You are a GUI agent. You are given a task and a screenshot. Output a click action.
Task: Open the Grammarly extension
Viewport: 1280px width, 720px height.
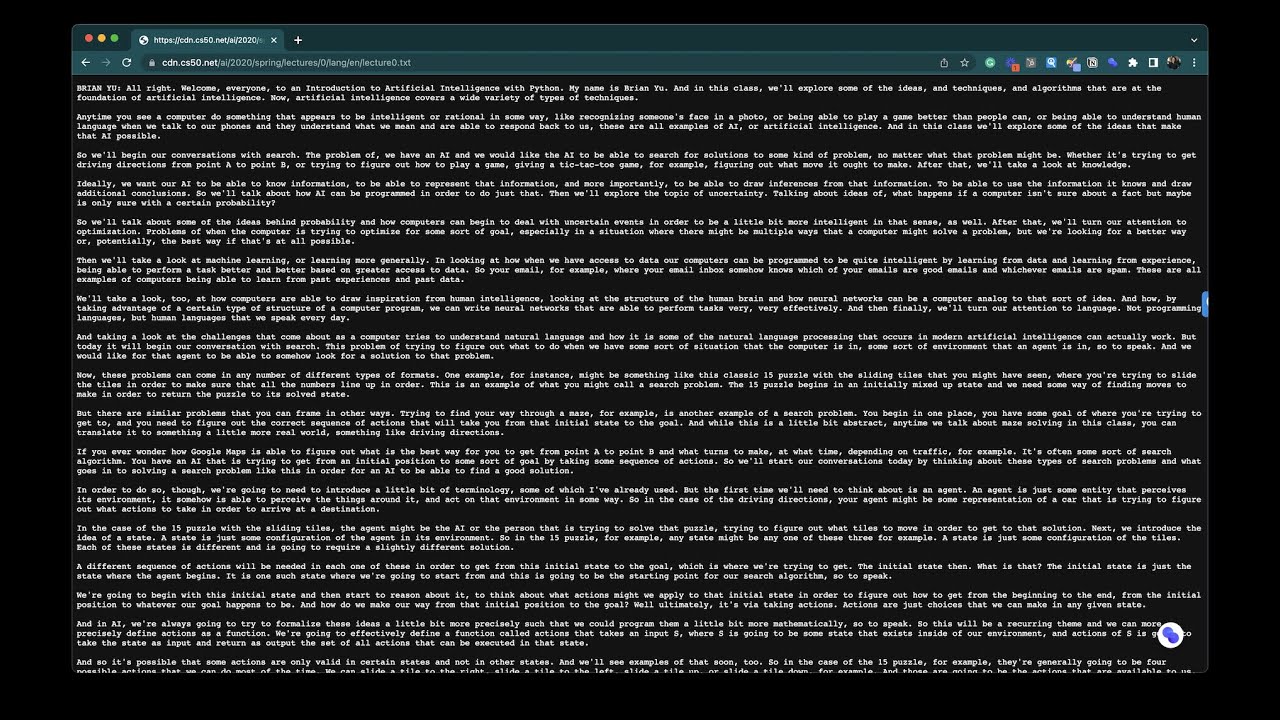[990, 62]
